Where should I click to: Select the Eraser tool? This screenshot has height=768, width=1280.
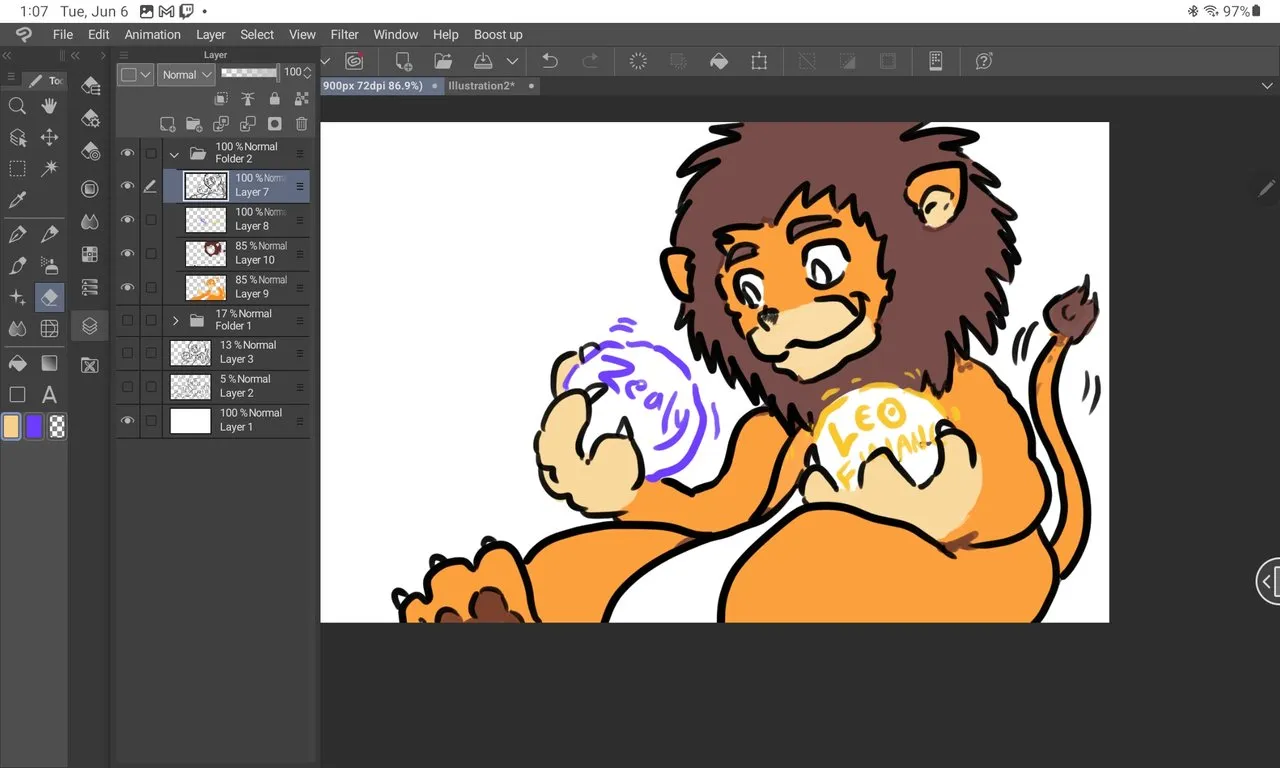tap(49, 297)
